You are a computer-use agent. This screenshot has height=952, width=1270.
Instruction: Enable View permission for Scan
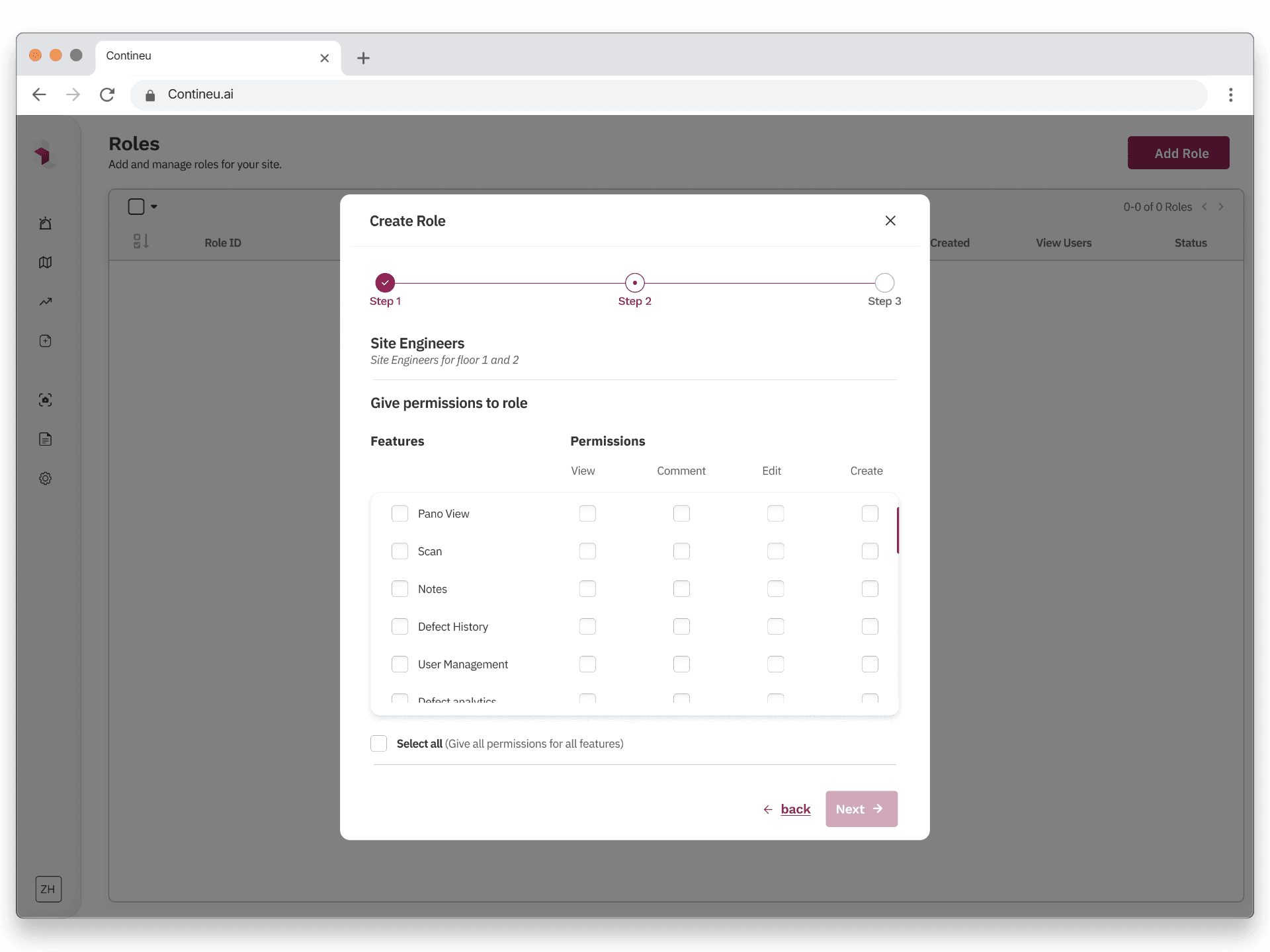(x=587, y=551)
